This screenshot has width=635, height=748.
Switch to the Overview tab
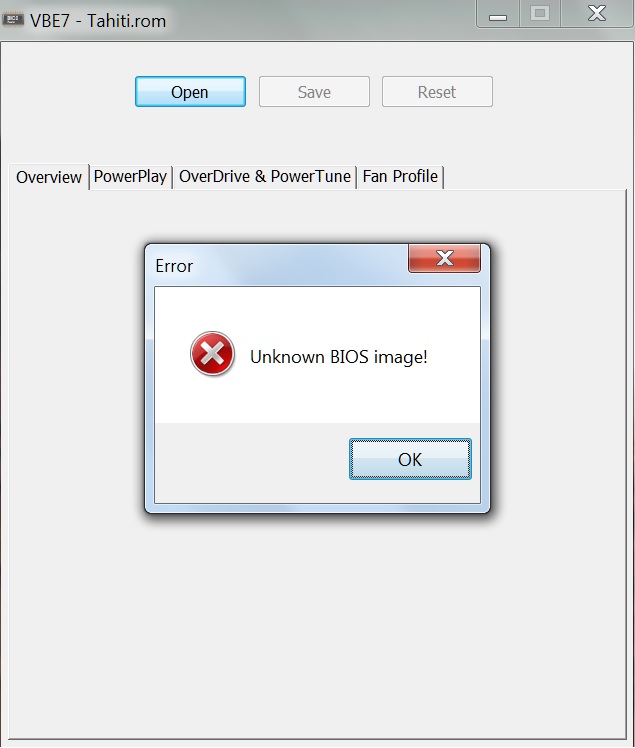[x=49, y=177]
